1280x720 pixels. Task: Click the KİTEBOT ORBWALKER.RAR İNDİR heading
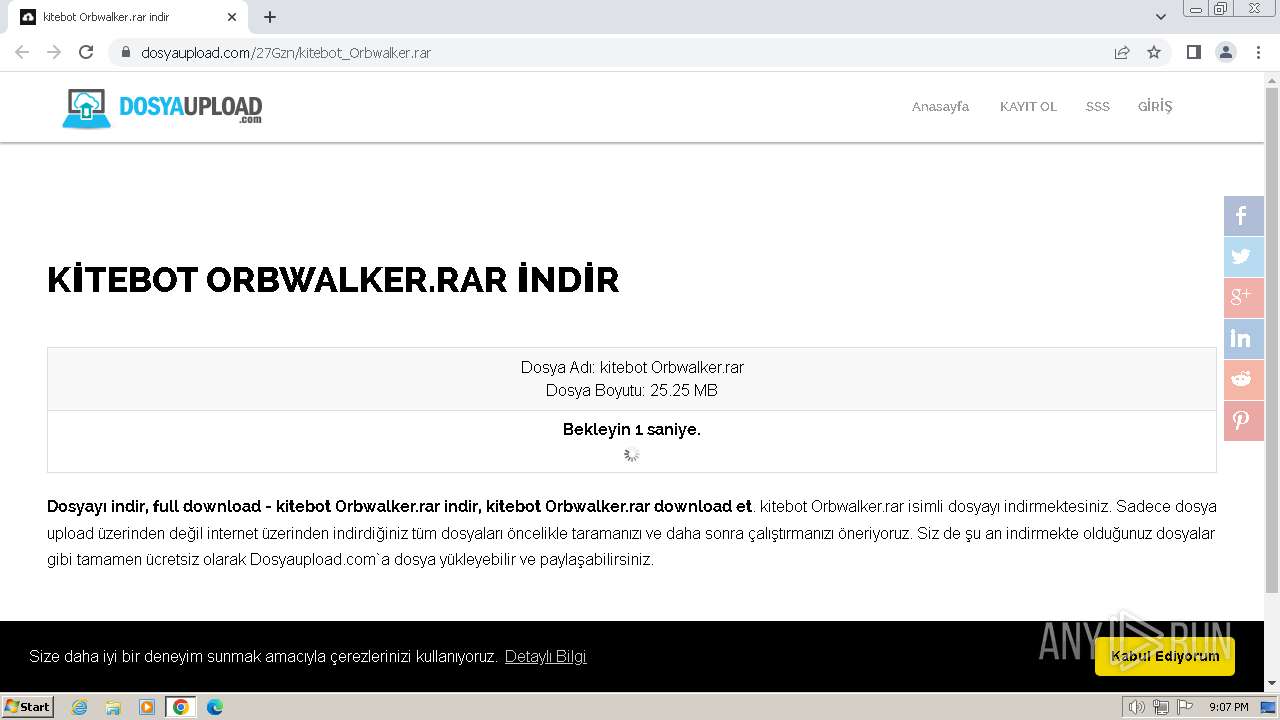[x=333, y=280]
